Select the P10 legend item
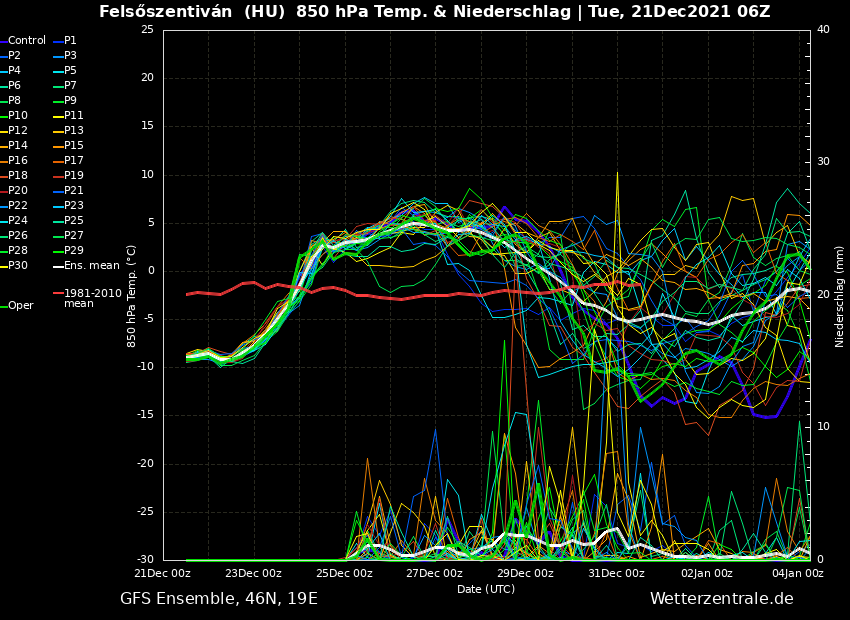 (18, 116)
